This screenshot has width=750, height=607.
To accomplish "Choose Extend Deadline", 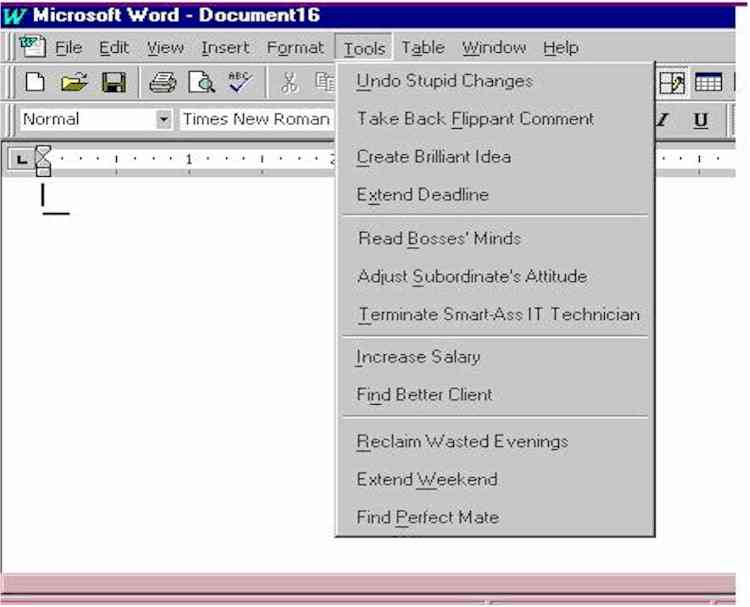I will point(495,194).
